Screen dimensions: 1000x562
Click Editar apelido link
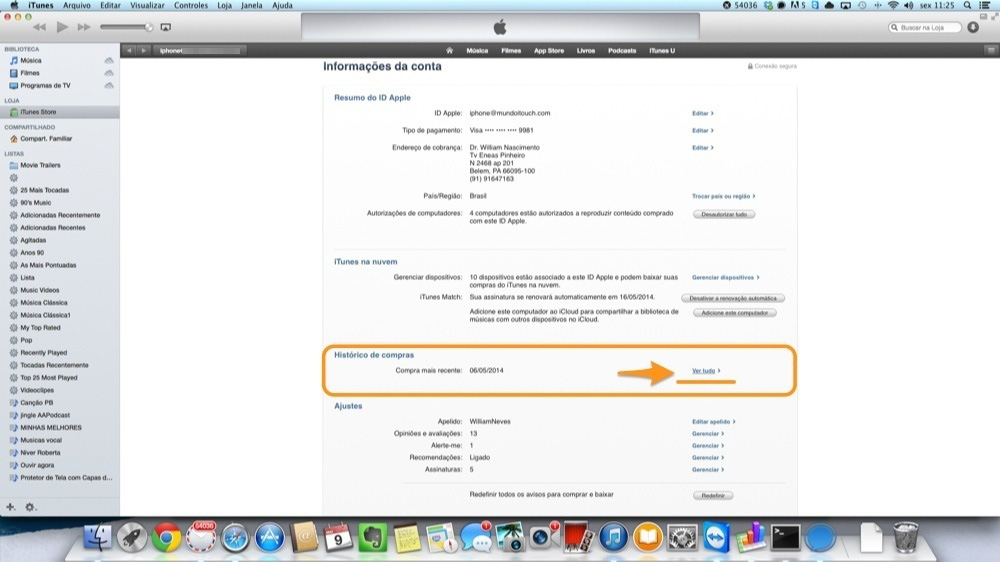click(x=713, y=422)
